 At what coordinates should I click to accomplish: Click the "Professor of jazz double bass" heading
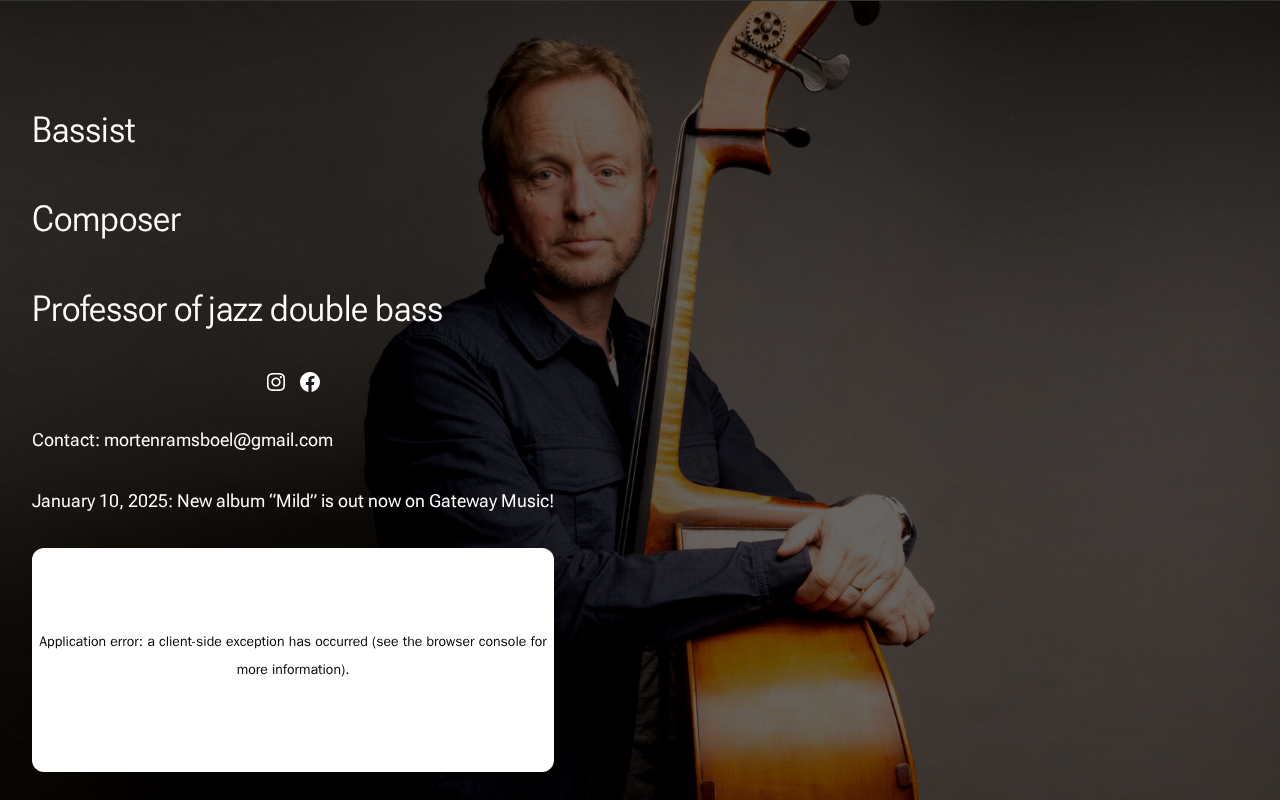(237, 309)
